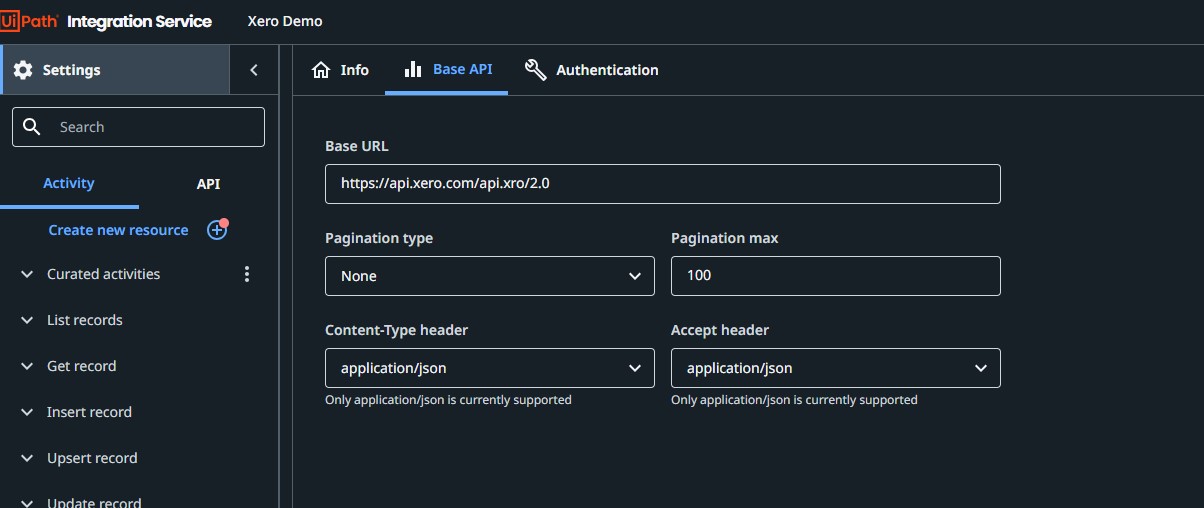Click the Base API bar chart icon
Screen dimensions: 1204x508
click(x=413, y=70)
